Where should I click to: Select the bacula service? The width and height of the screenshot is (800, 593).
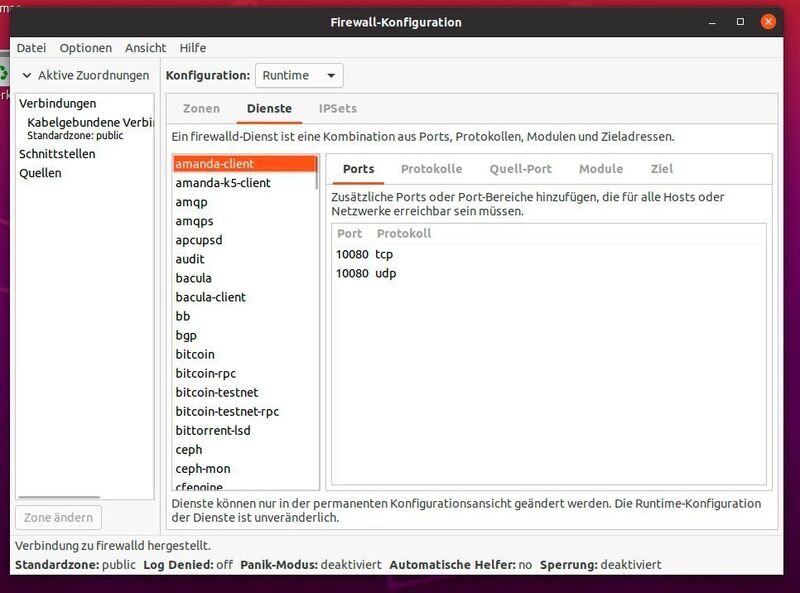coord(244,278)
